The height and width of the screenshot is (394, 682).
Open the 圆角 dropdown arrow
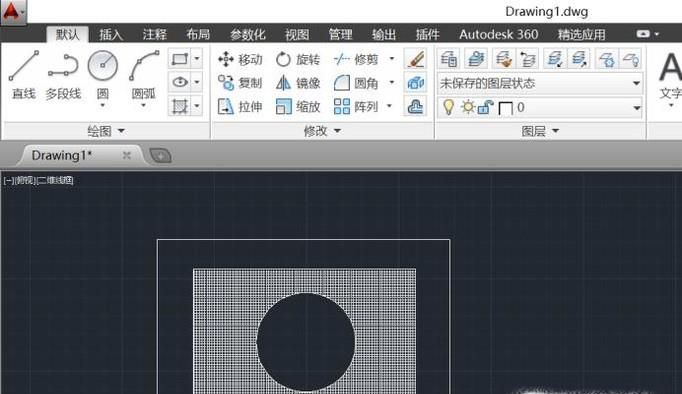click(x=391, y=82)
